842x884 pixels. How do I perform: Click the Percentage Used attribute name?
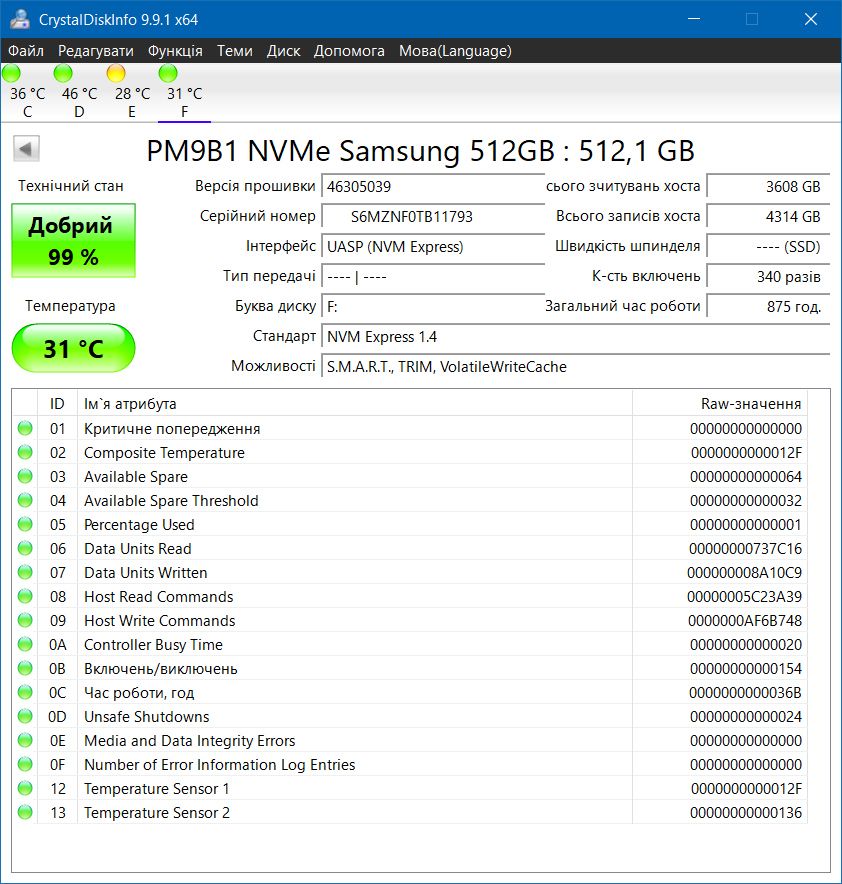pyautogui.click(x=139, y=525)
